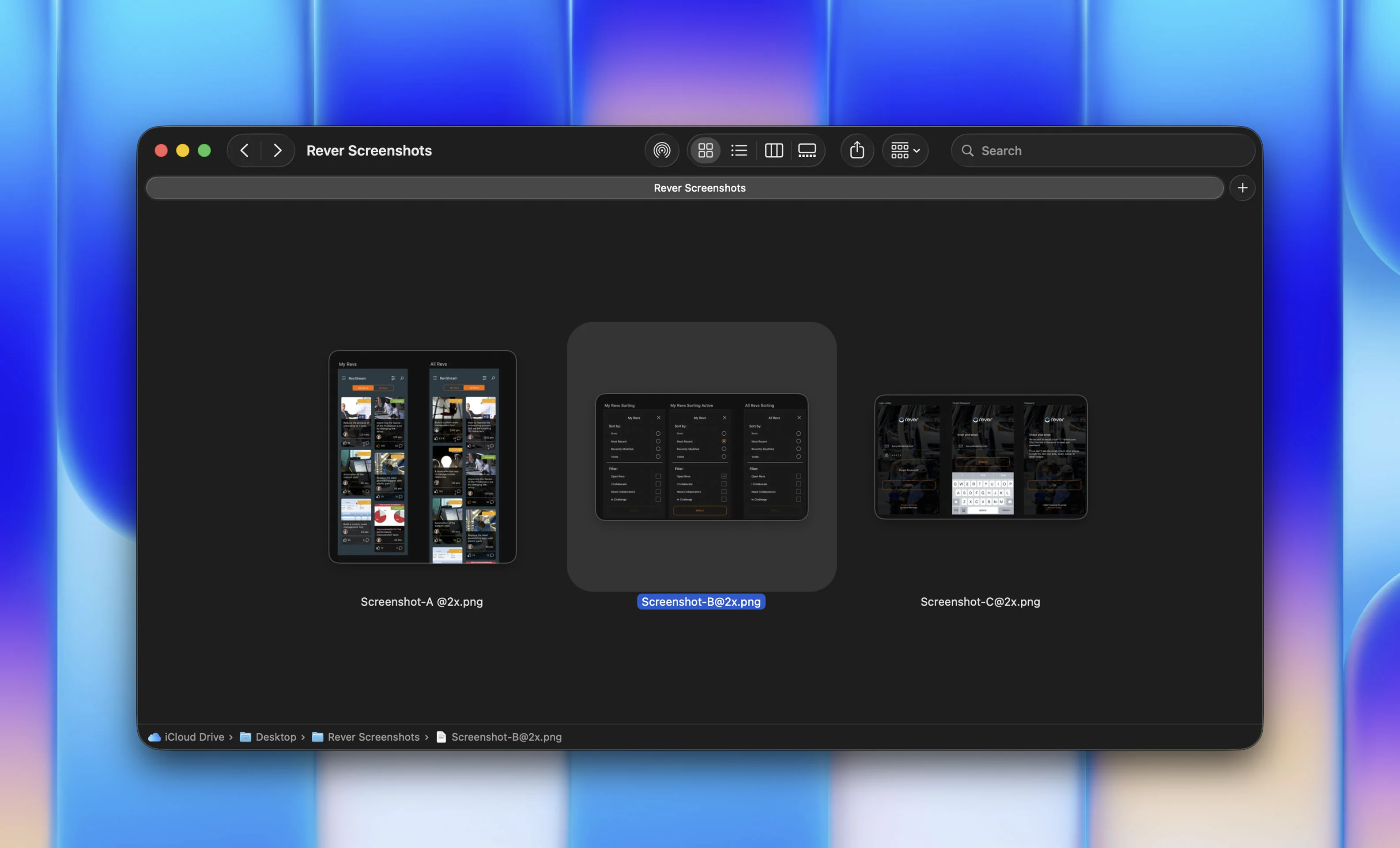Select the Screenshot-C@2x.png thumbnail
This screenshot has height=848, width=1400.
pyautogui.click(x=980, y=457)
